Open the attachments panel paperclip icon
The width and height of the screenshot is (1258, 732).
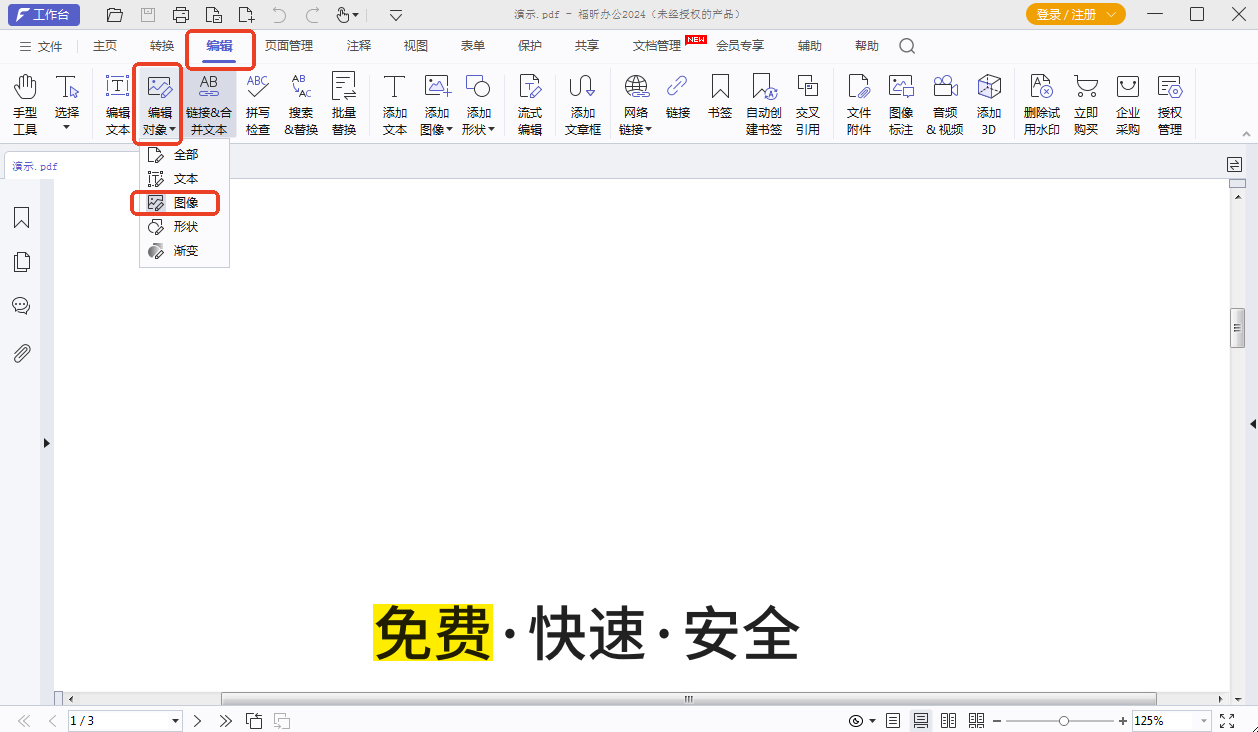tap(21, 352)
